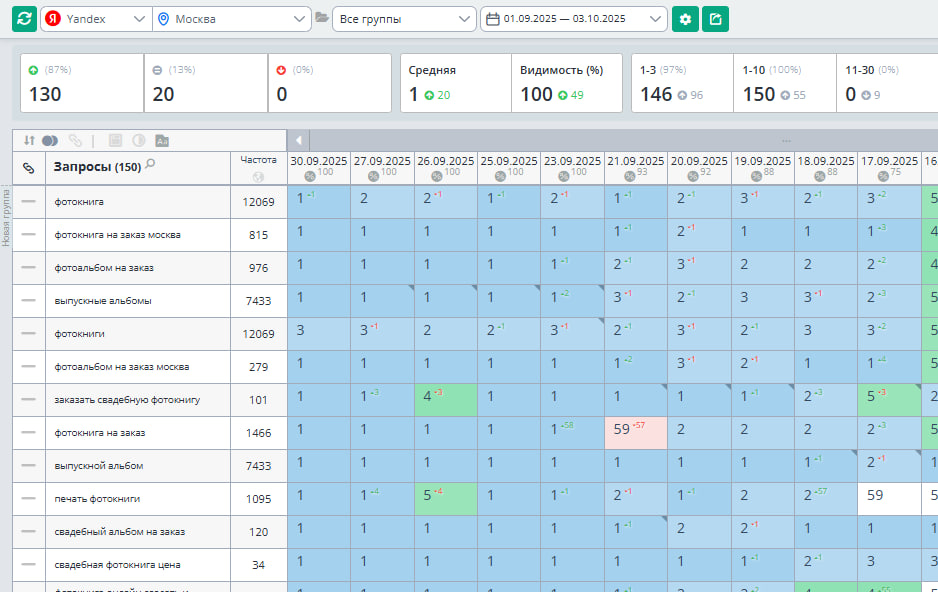The height and width of the screenshot is (592, 938).
Task: Click the left arrow to scroll date columns
Action: click(299, 141)
